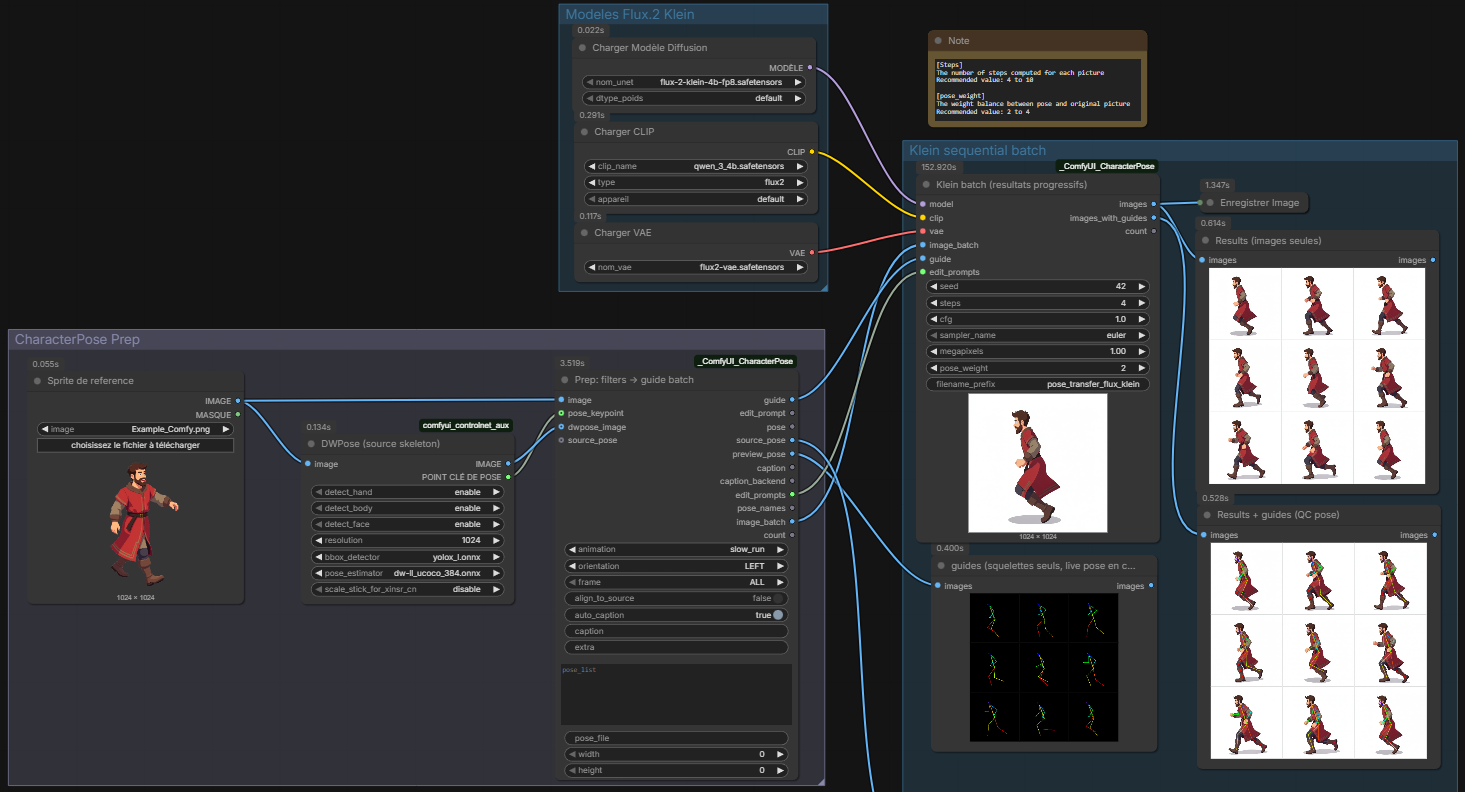Click the yellow CLIP output socket on Charger CLIP
Image resolution: width=1465 pixels, height=792 pixels.
(x=811, y=152)
